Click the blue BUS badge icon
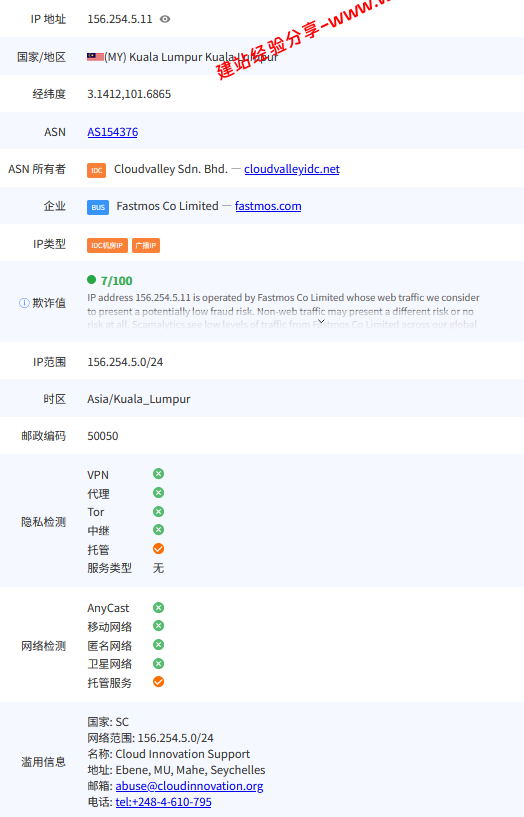The height and width of the screenshot is (817, 524). [98, 207]
